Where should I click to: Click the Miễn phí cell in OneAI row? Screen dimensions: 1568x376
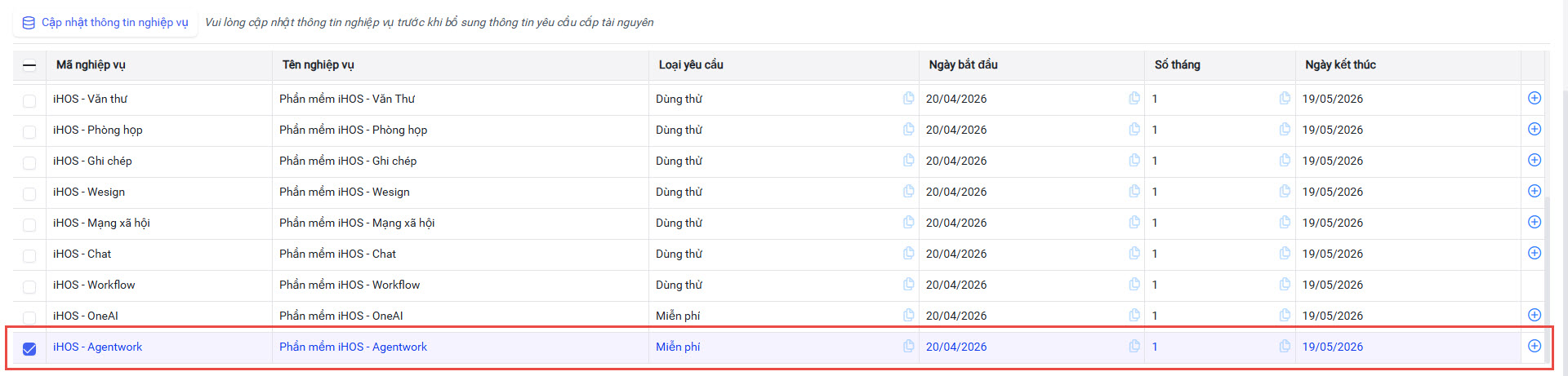[784, 316]
